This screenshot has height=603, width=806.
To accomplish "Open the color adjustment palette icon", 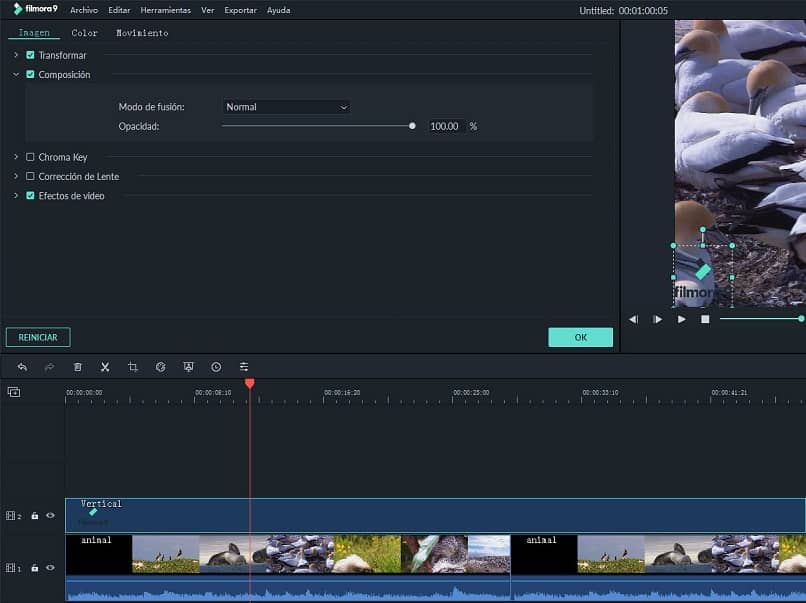I will click(x=160, y=367).
